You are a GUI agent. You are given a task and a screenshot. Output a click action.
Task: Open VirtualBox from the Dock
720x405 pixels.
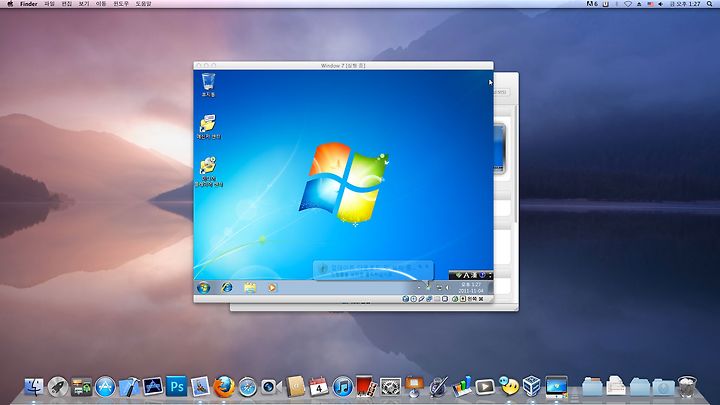532,386
